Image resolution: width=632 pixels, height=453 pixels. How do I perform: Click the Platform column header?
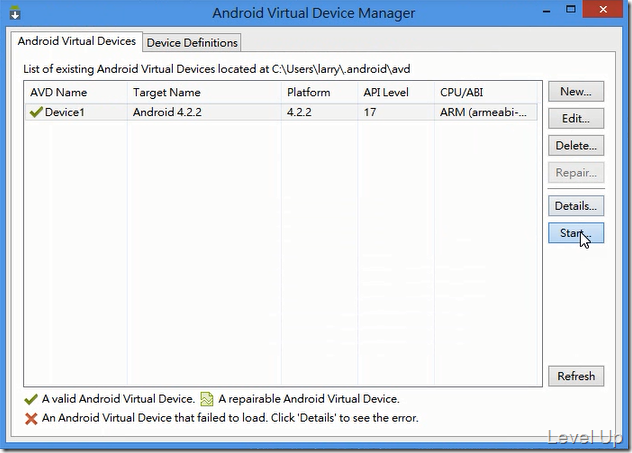point(319,92)
